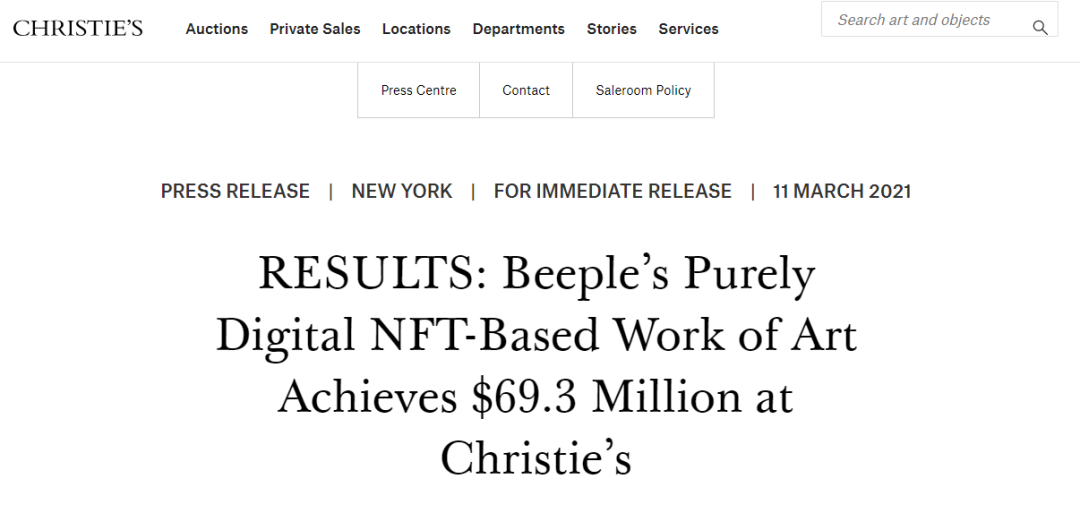Click the search magnifier icon
The height and width of the screenshot is (513, 1080).
[1040, 28]
